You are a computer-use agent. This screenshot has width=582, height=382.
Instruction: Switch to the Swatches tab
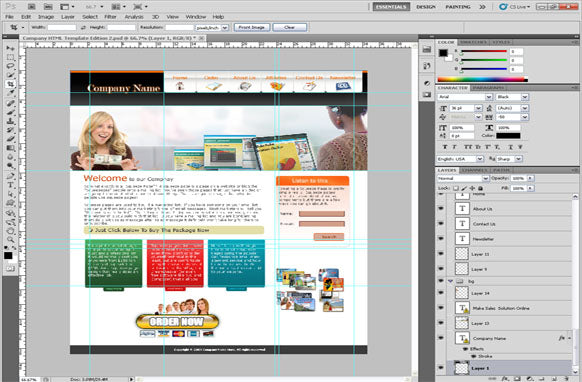click(x=473, y=42)
